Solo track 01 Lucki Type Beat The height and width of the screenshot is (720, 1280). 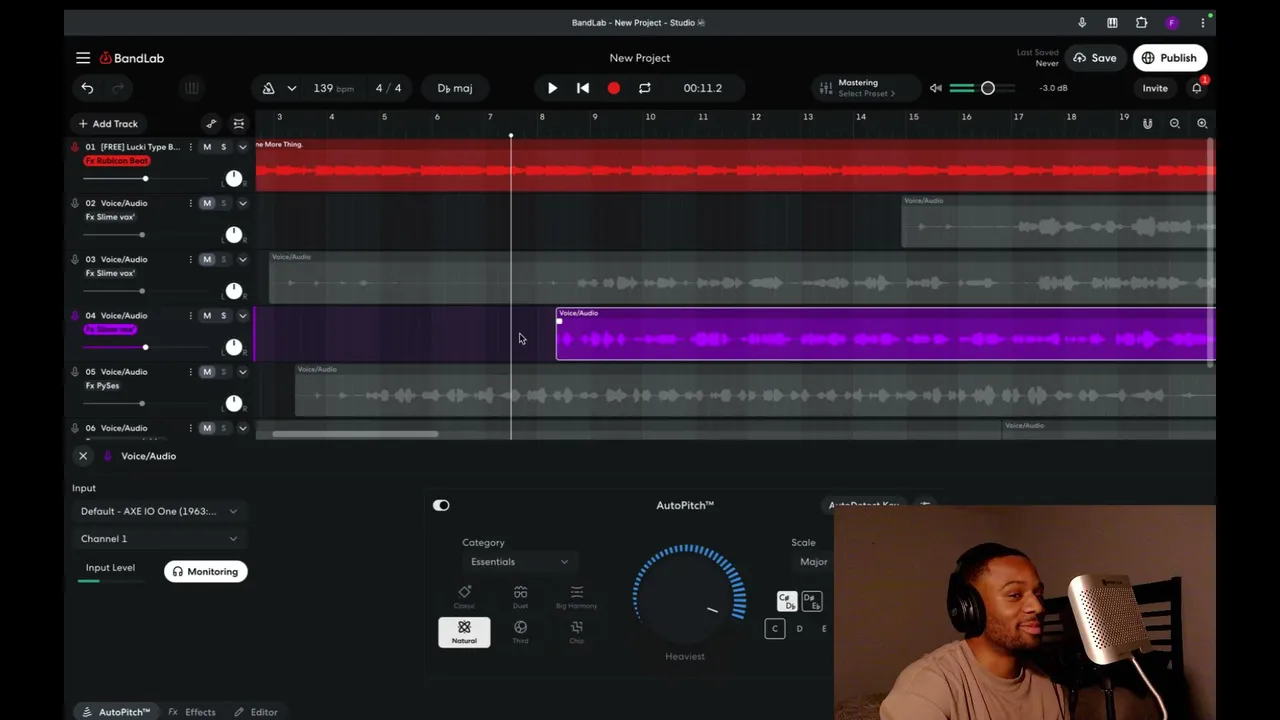(x=223, y=147)
